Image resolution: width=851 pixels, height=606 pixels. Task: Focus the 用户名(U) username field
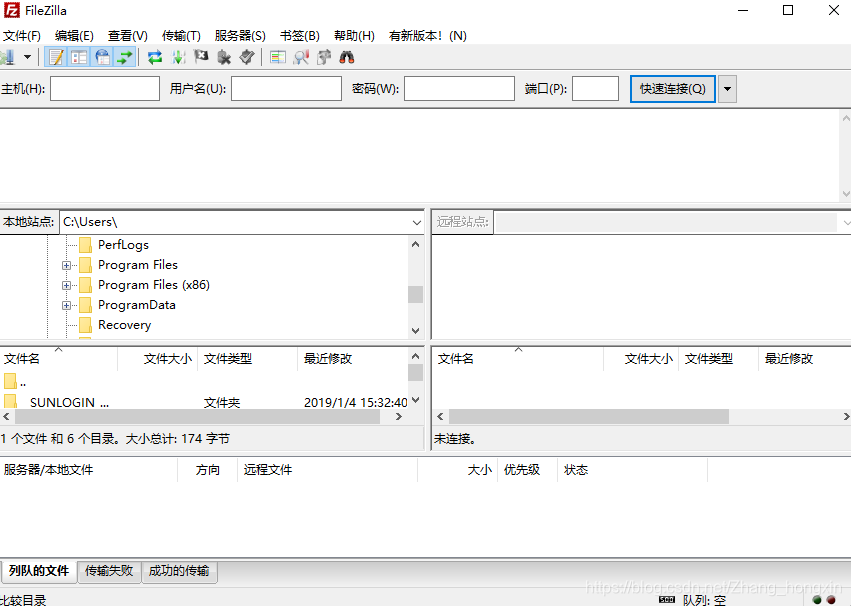[x=286, y=88]
